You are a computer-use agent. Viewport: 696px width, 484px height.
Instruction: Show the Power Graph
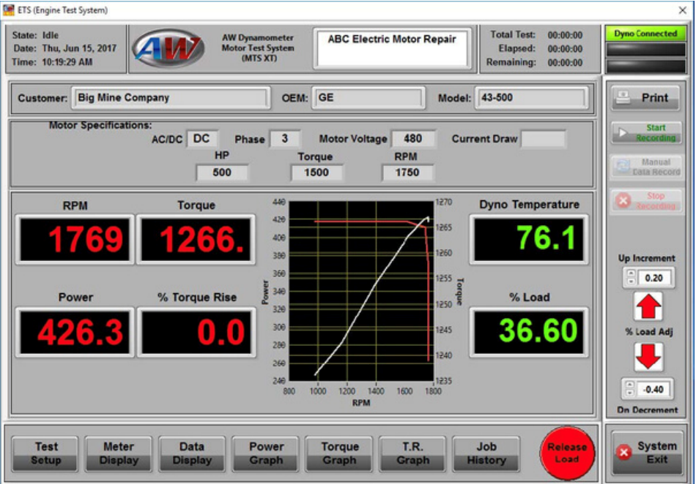(266, 454)
